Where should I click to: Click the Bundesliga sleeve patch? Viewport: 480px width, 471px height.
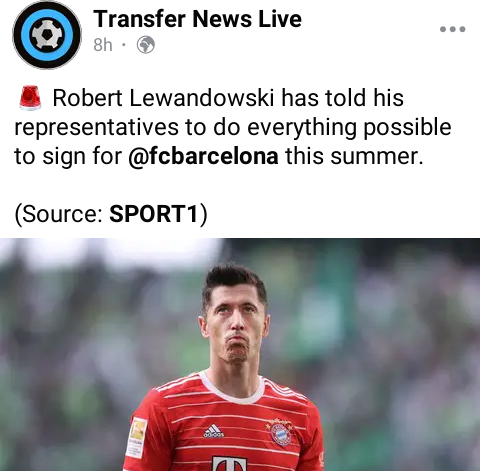[137, 437]
